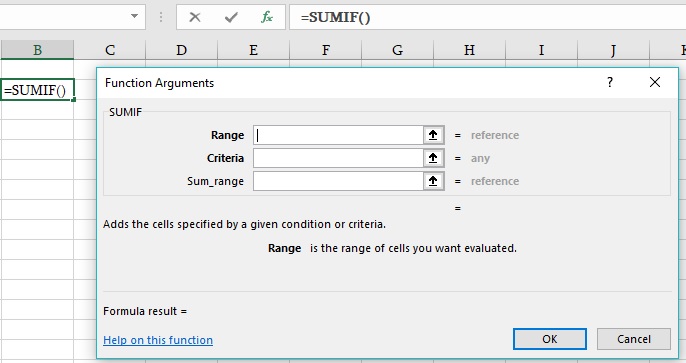Image resolution: width=686 pixels, height=363 pixels.
Task: Click the bold Criteria argument label
Action: pos(225,158)
